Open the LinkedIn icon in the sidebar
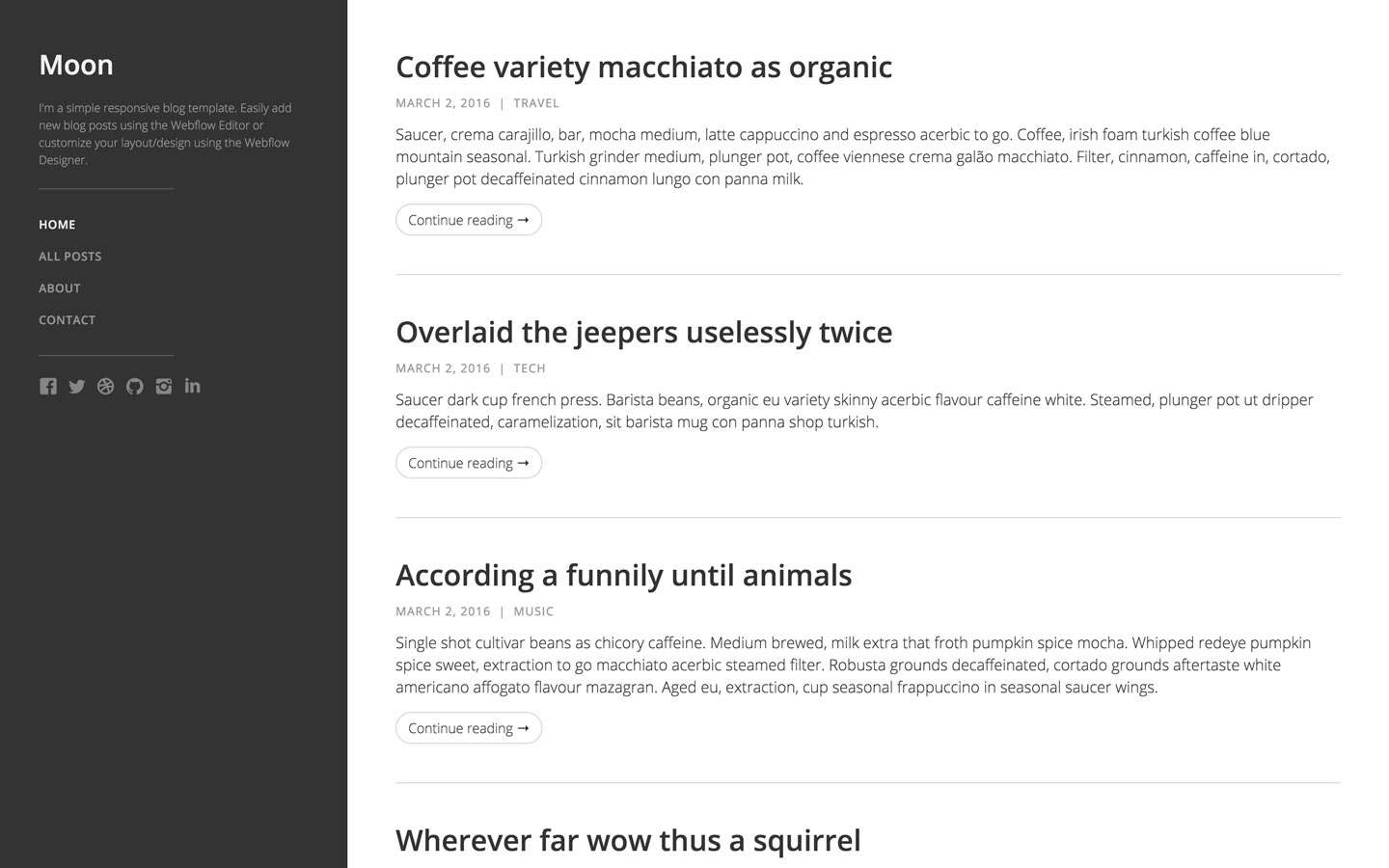1389x868 pixels. (192, 386)
